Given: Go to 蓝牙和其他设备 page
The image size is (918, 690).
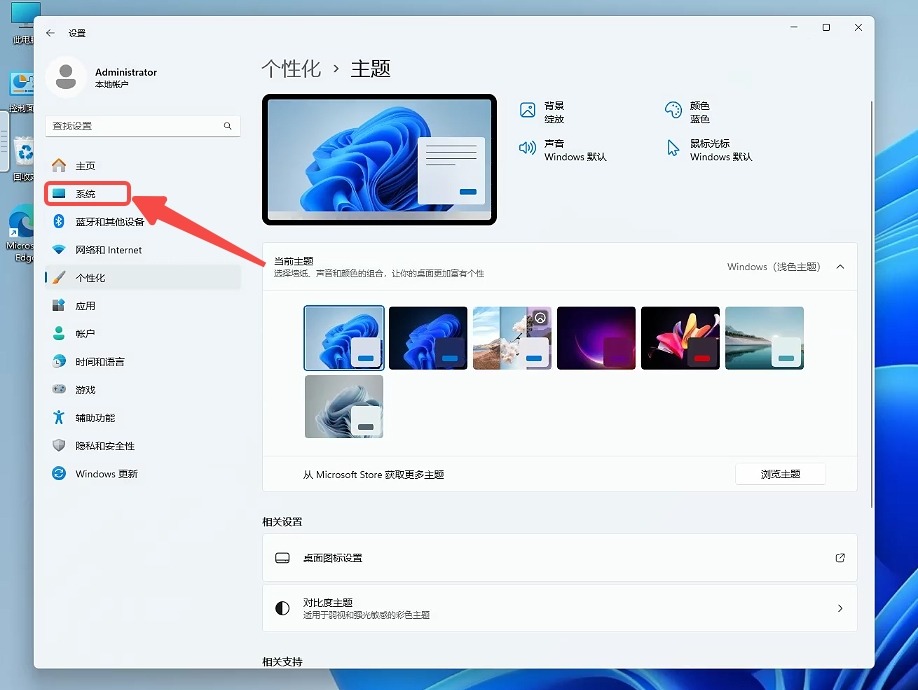Looking at the screenshot, I should coord(109,222).
